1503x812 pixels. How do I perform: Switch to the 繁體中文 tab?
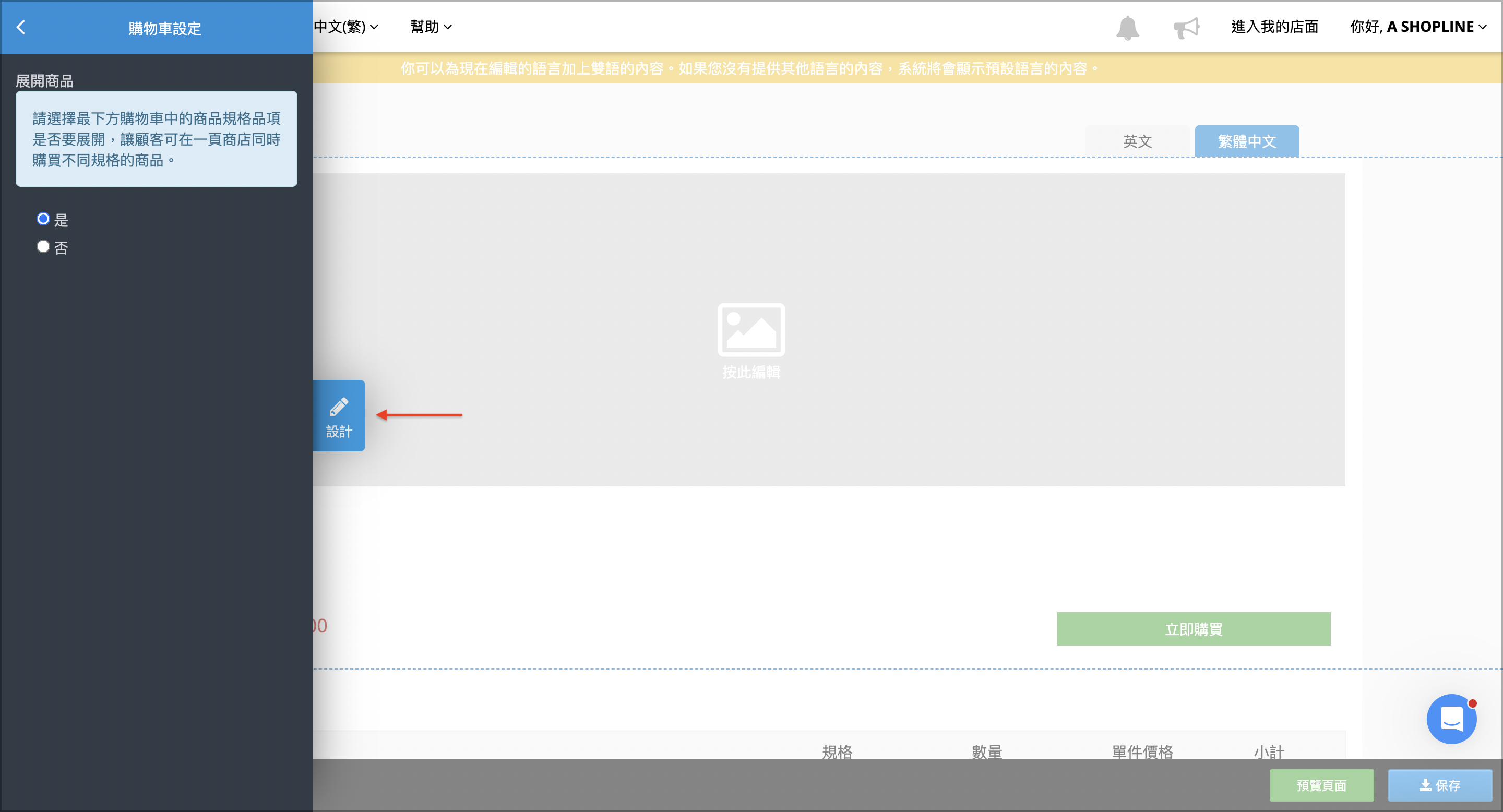pos(1247,141)
